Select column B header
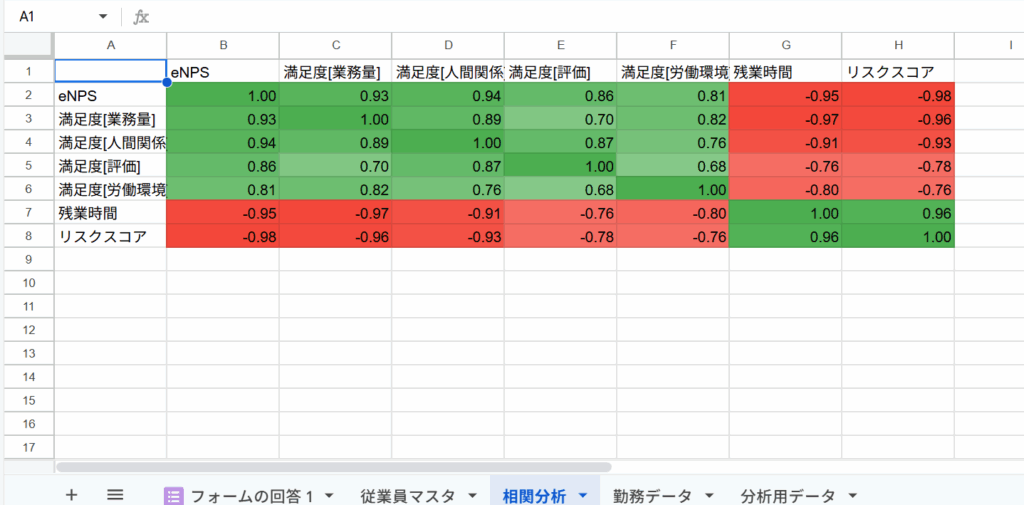The width and height of the screenshot is (1024, 505). (x=223, y=45)
